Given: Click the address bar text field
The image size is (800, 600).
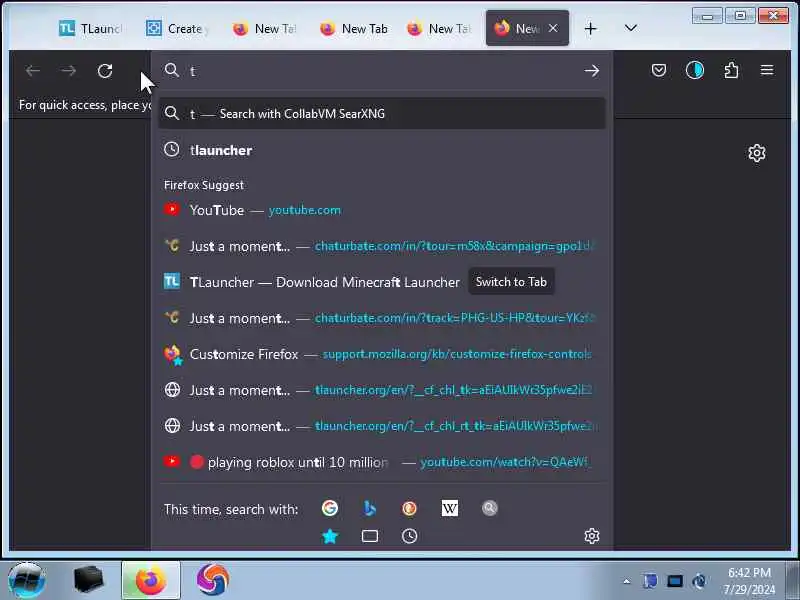Looking at the screenshot, I should pyautogui.click(x=382, y=70).
